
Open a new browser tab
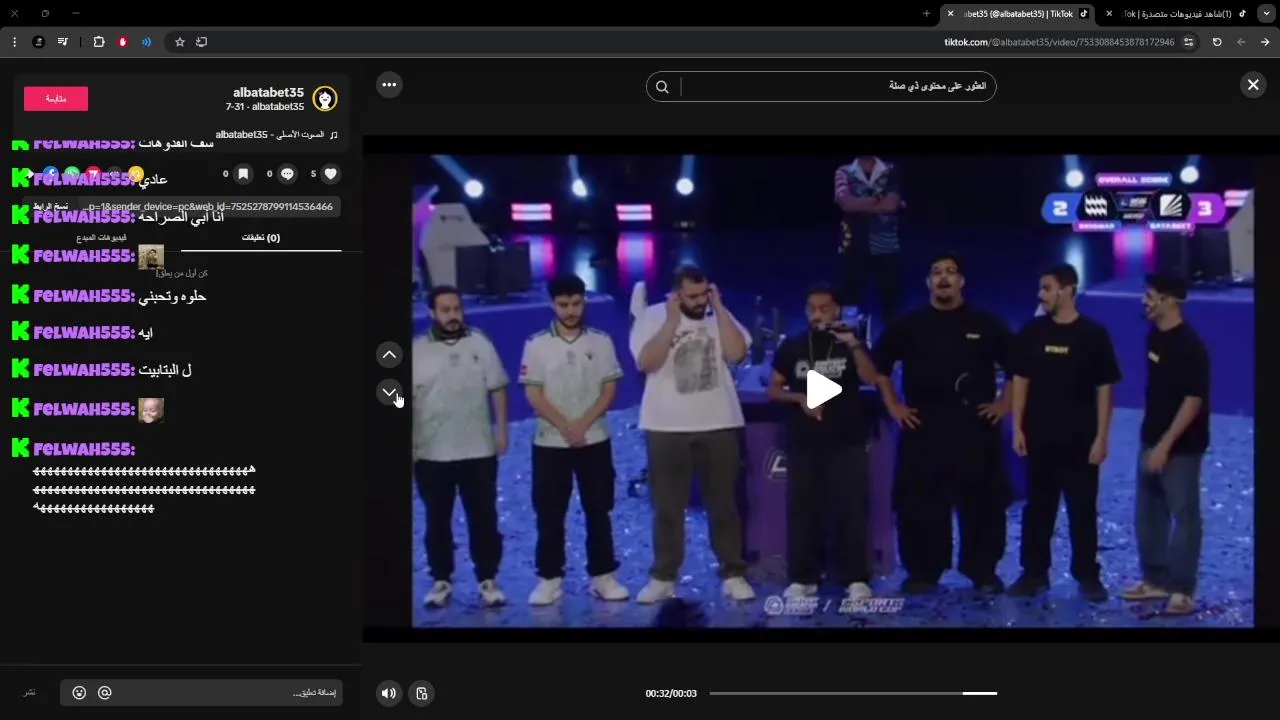click(926, 14)
